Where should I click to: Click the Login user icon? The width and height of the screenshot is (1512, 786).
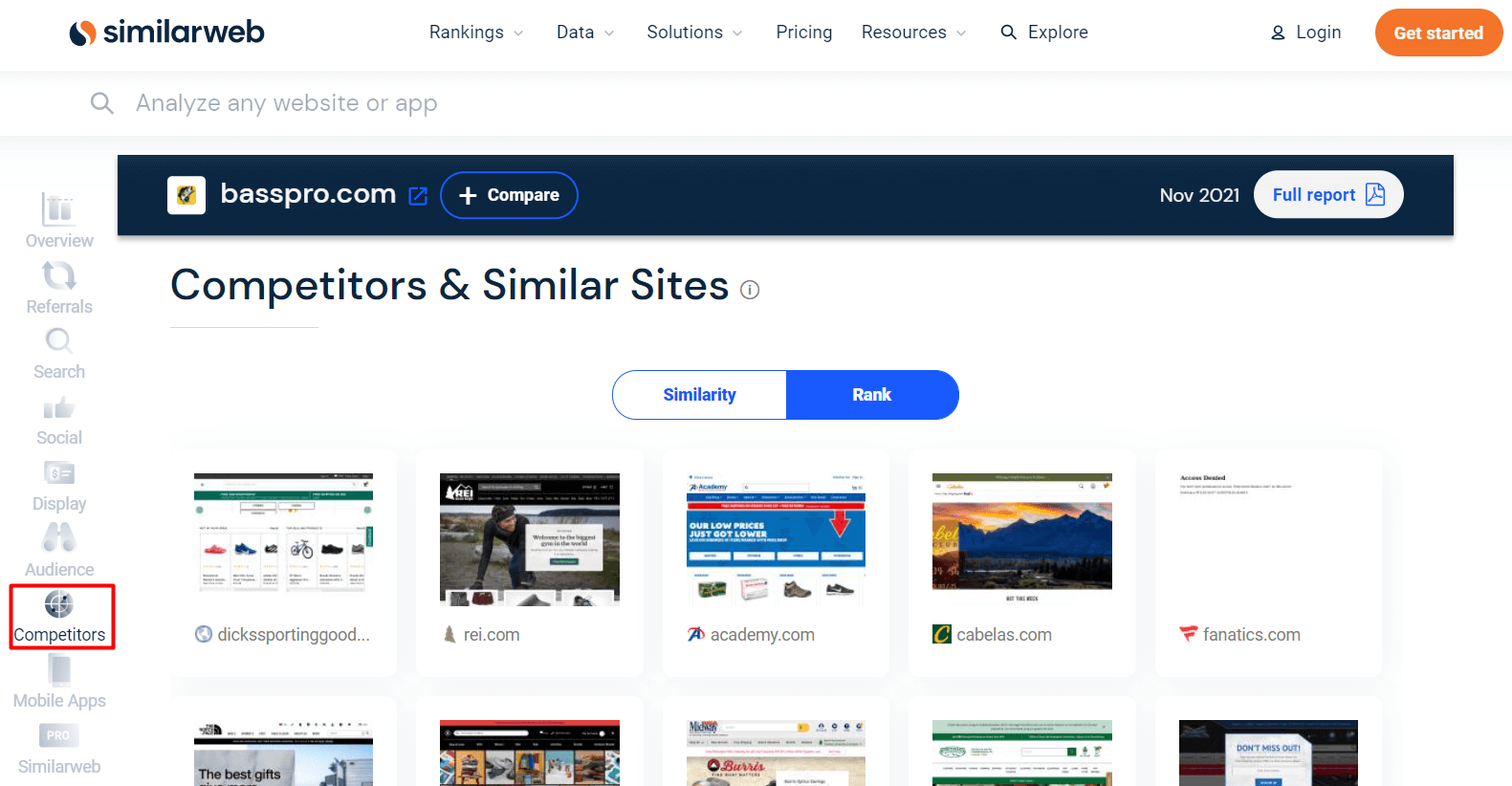[1278, 33]
